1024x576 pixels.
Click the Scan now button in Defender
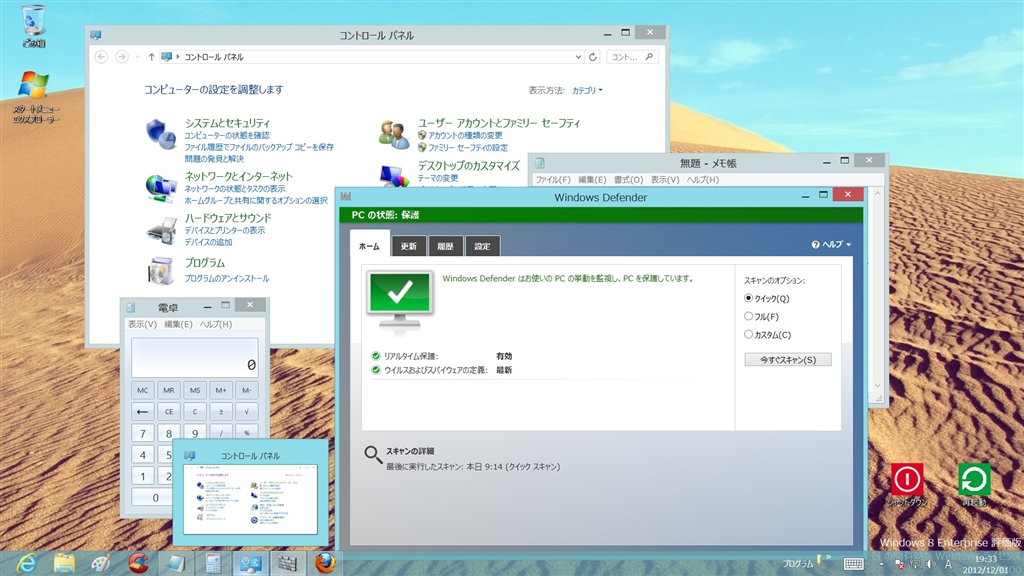[x=788, y=360]
